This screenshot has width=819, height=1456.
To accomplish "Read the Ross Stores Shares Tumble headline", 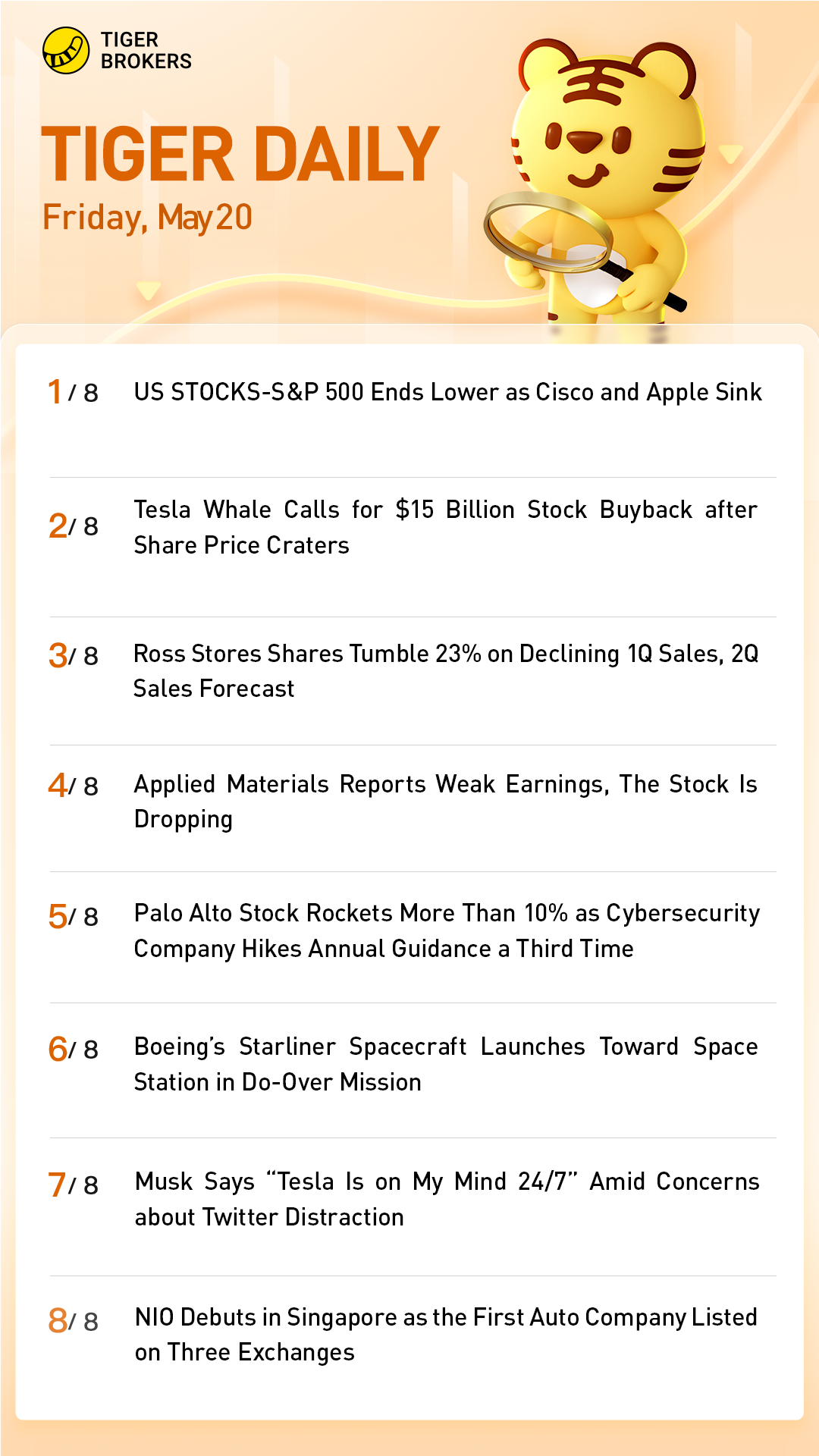I will (x=445, y=670).
